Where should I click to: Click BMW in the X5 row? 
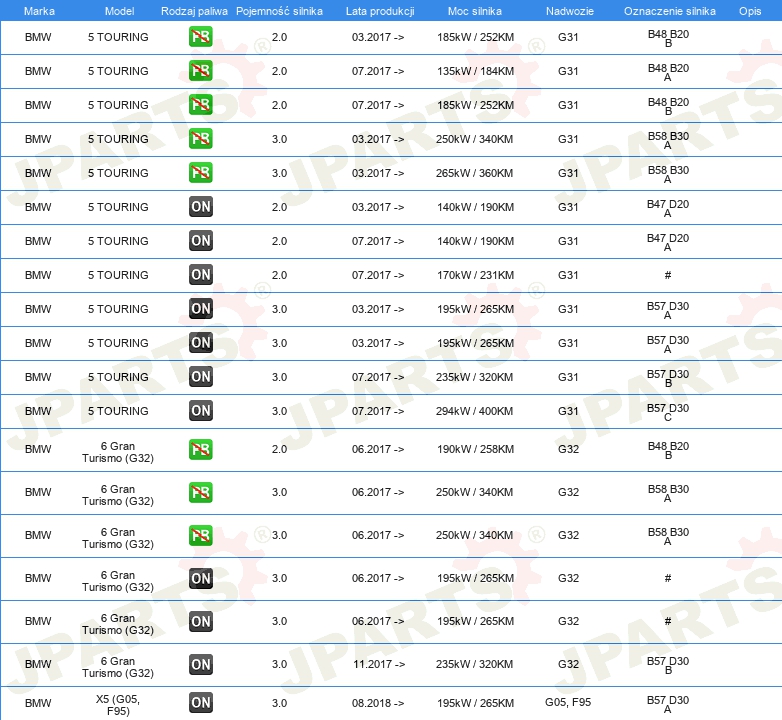tap(38, 703)
